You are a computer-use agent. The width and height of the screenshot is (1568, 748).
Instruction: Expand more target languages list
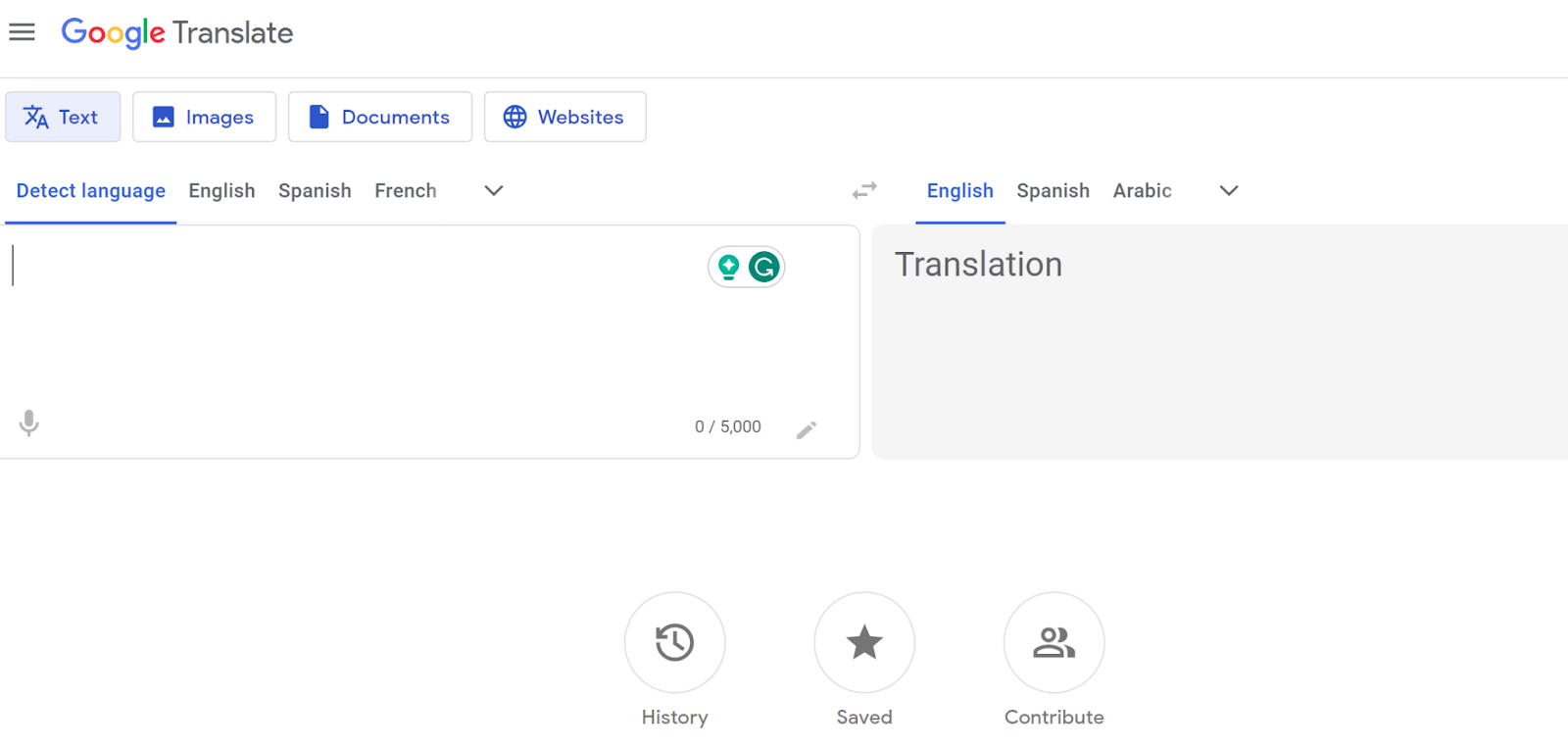tap(1229, 191)
